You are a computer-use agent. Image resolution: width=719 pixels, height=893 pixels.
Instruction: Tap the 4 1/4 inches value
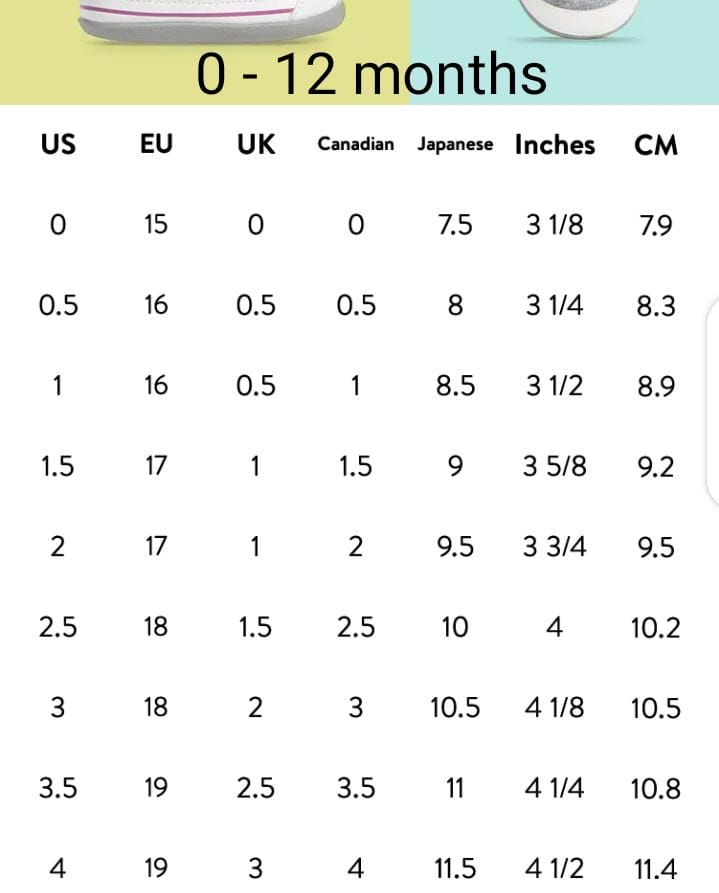(555, 789)
